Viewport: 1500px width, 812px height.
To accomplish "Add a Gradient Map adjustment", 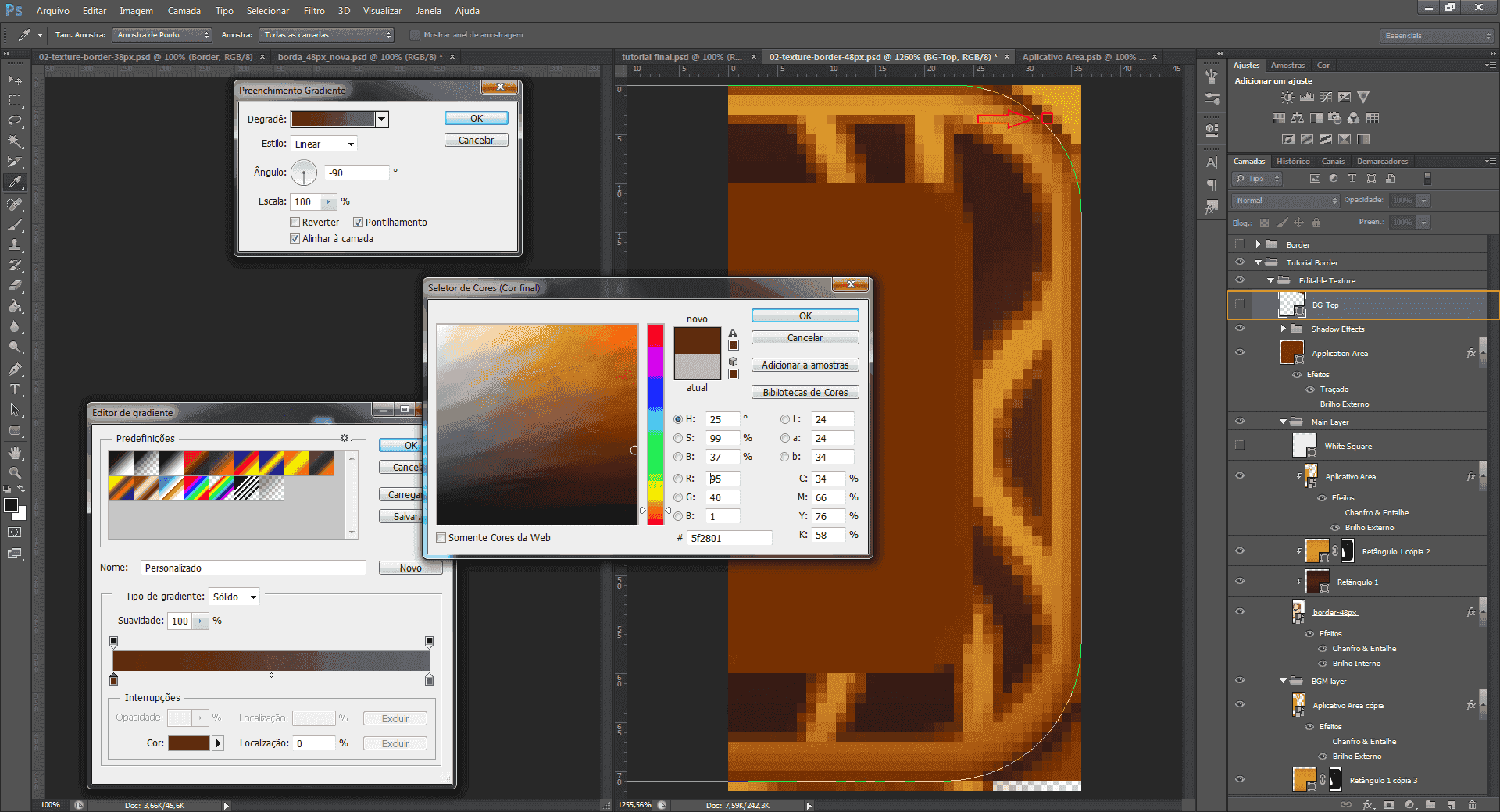I will (1363, 140).
